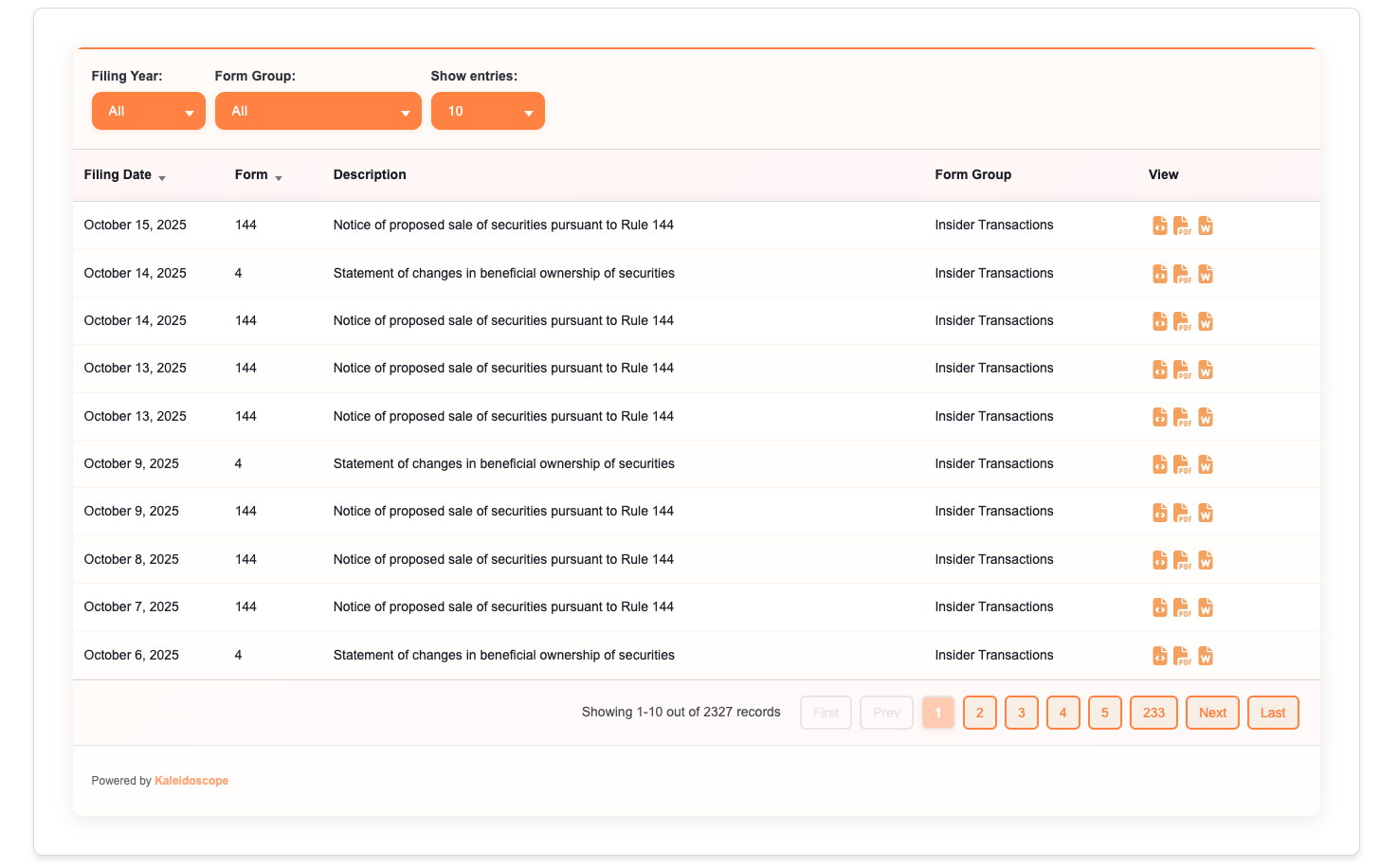The image size is (1380, 868).
Task: Go to the Next page of filings
Action: 1212,712
